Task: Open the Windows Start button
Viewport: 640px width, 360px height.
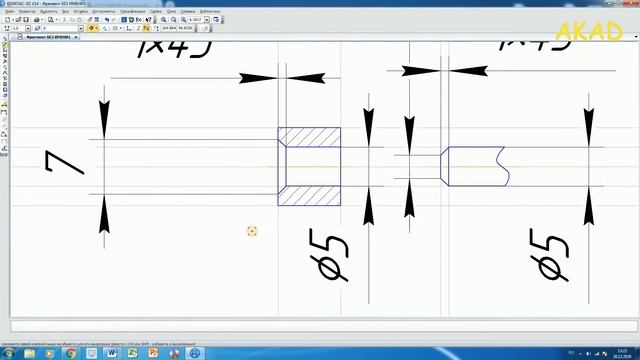Action: coord(8,353)
